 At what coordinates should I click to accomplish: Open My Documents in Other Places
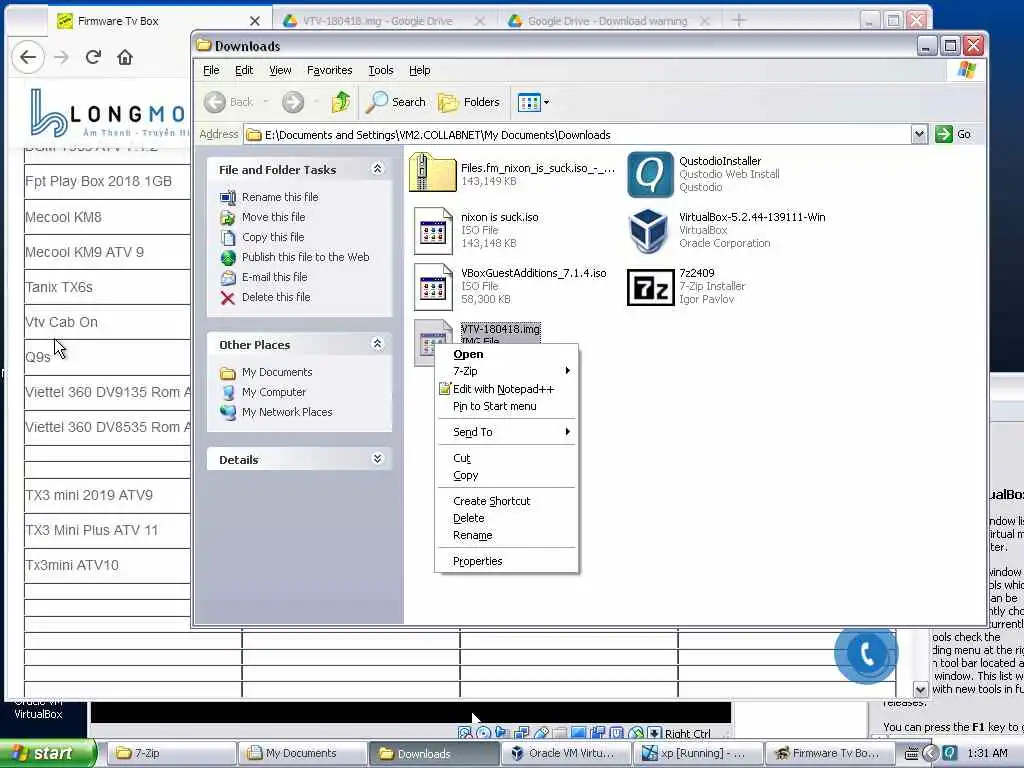[x=277, y=372]
